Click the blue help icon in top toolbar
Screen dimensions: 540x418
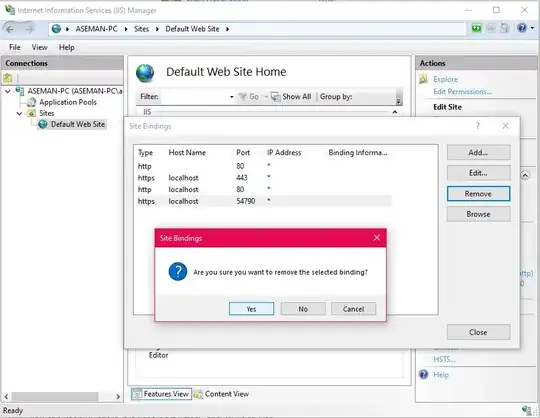click(x=522, y=28)
